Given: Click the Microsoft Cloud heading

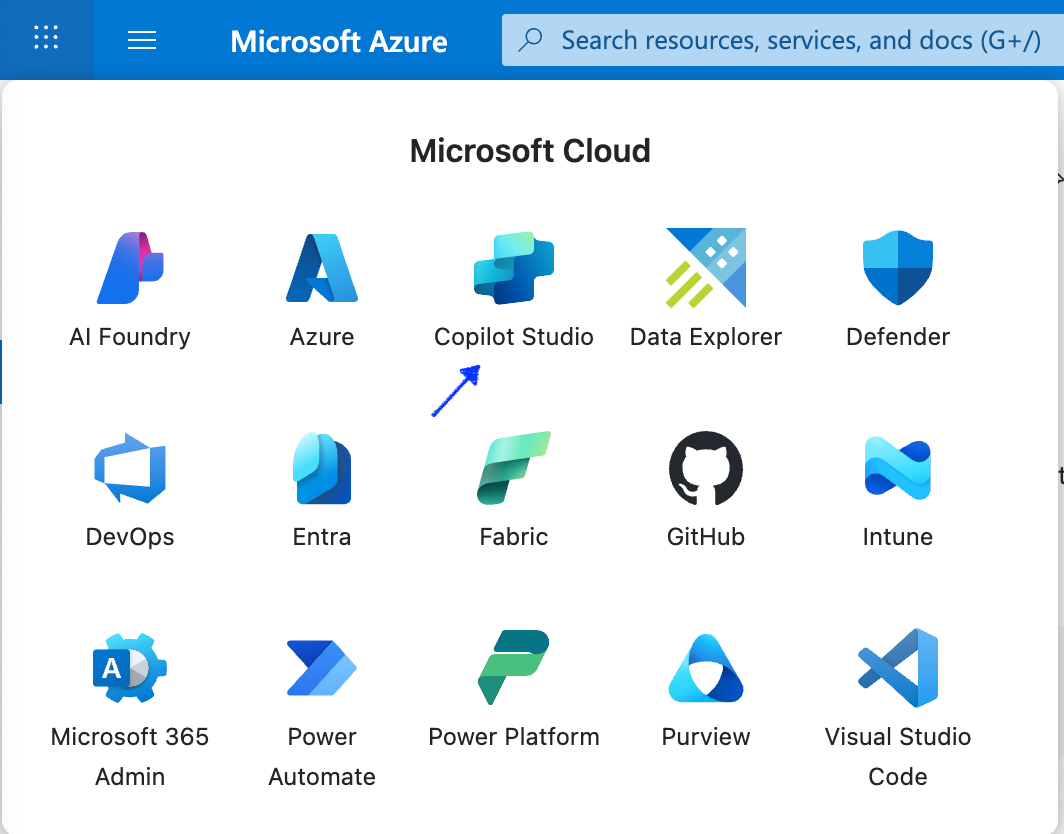Looking at the screenshot, I should pyautogui.click(x=530, y=151).
